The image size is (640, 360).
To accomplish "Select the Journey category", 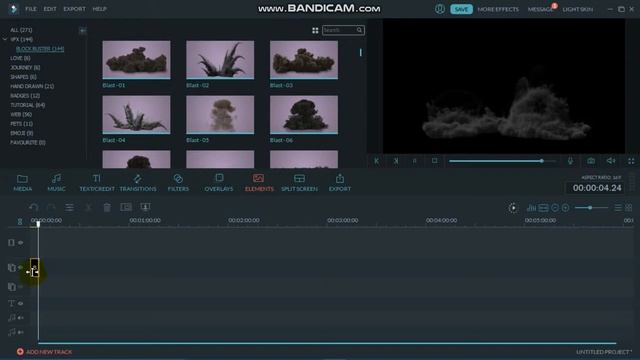I will tap(25, 67).
